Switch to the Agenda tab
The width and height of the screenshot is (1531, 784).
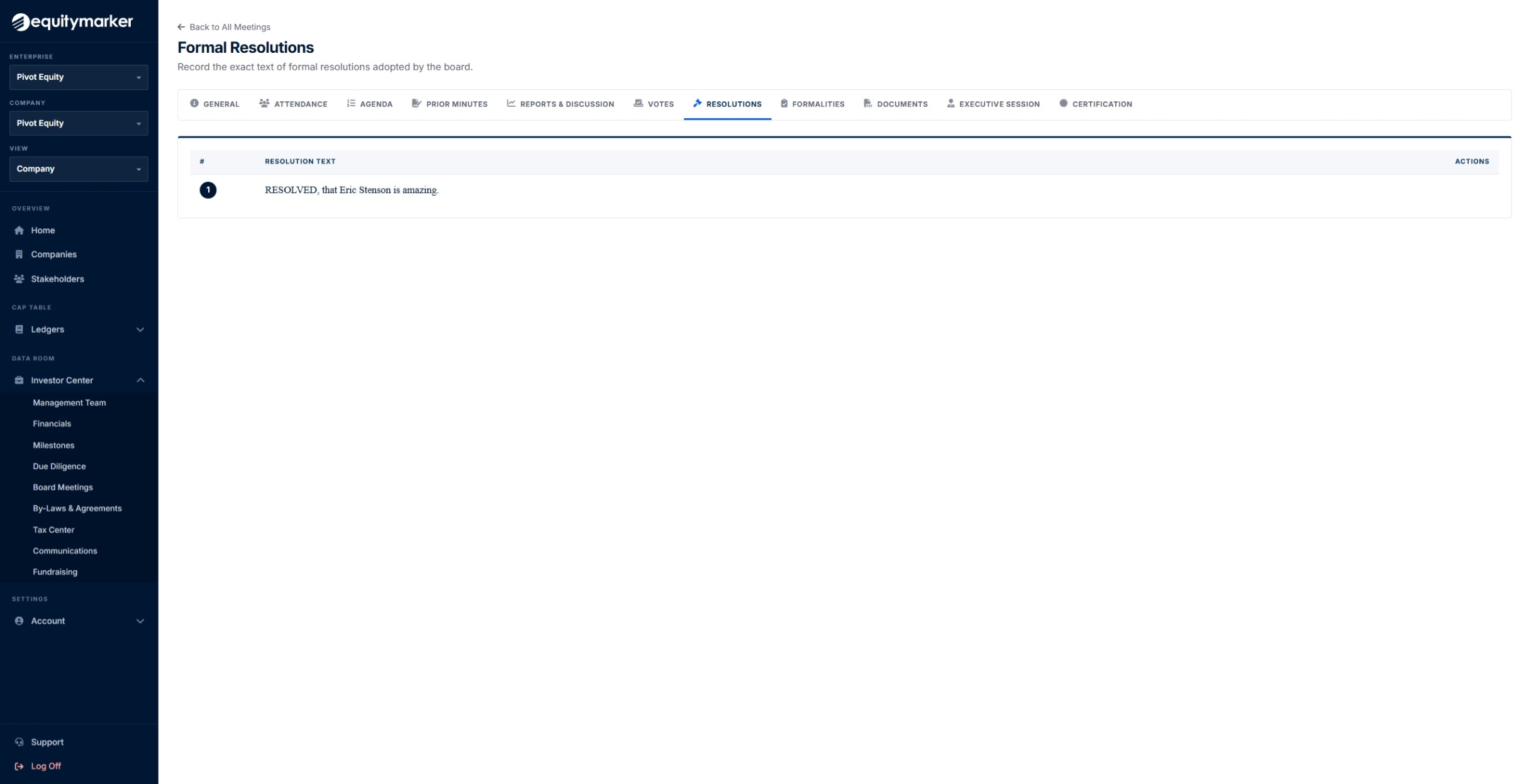point(369,104)
